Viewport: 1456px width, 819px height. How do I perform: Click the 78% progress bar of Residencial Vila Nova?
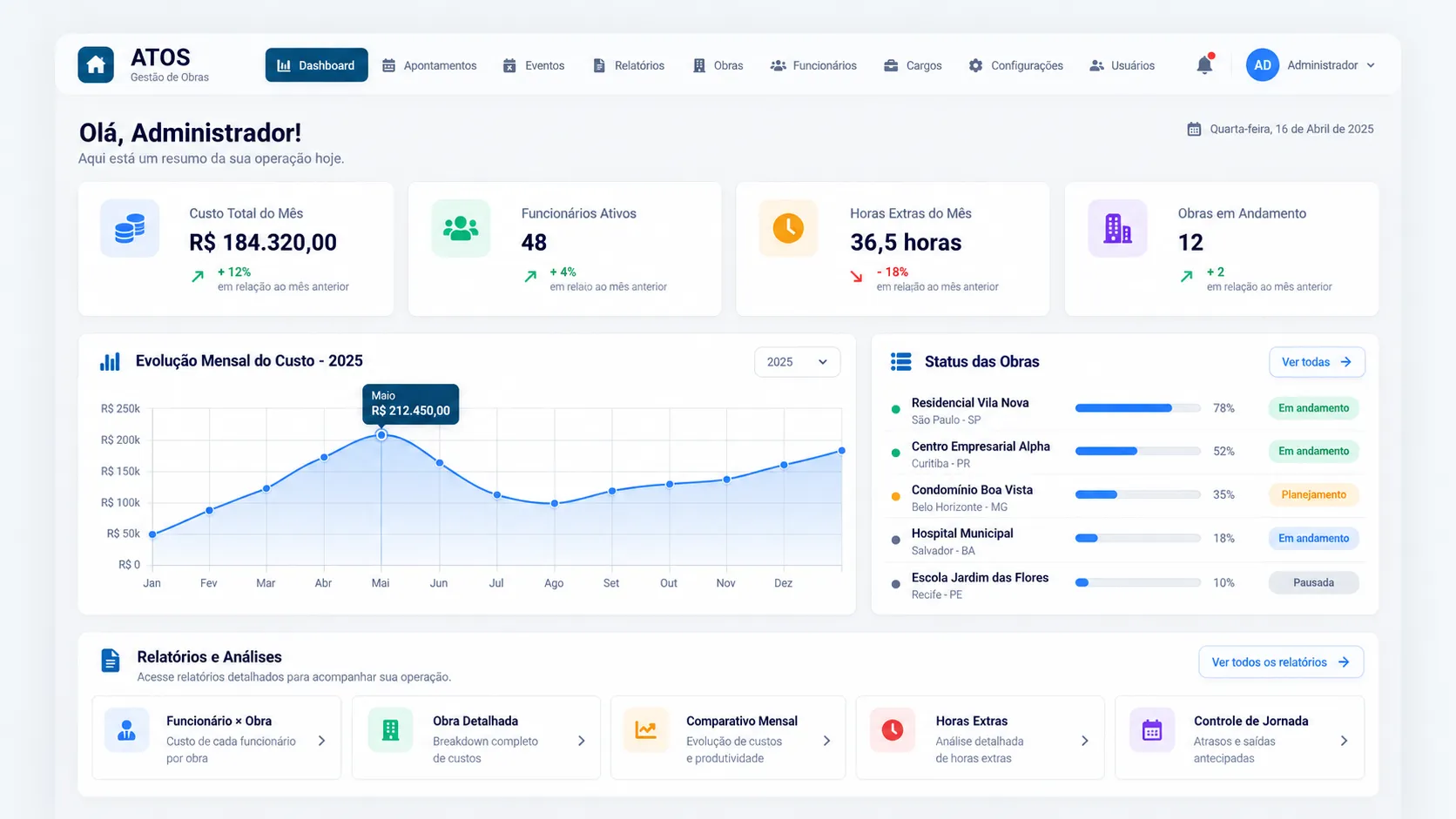point(1137,408)
